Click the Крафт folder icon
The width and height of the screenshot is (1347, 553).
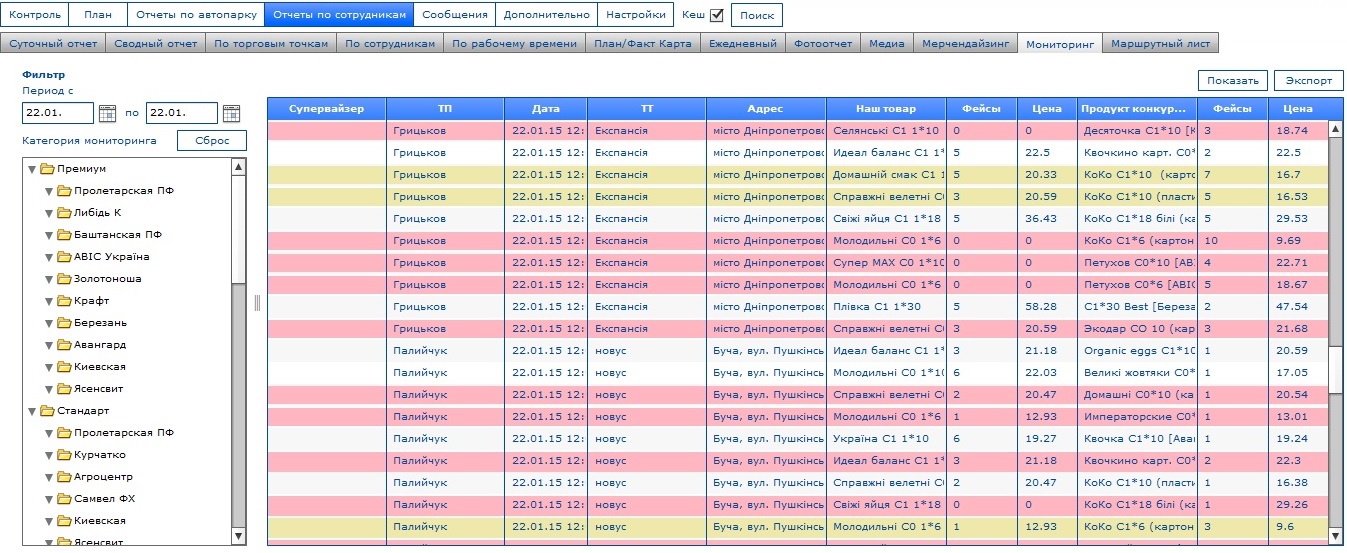coord(64,301)
